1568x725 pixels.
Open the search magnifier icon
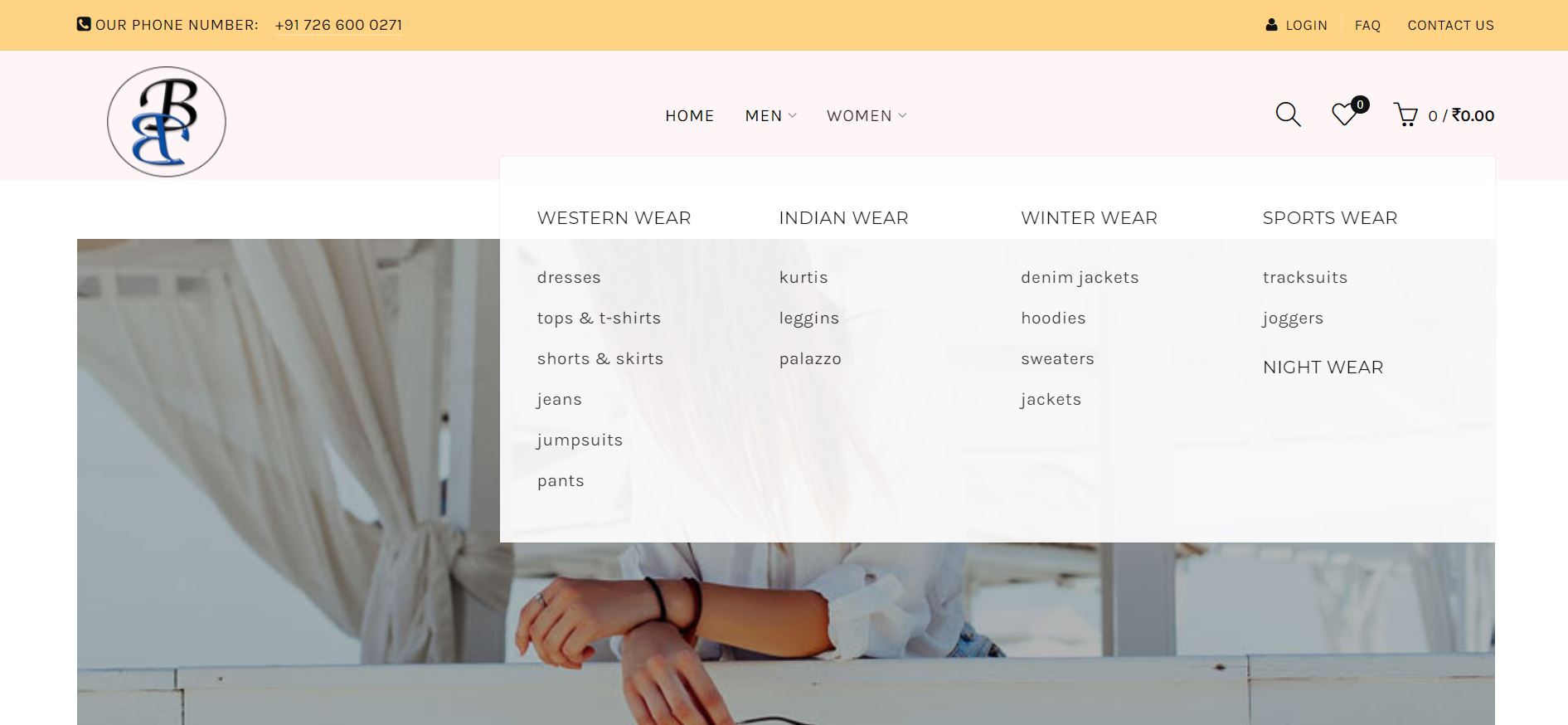click(x=1288, y=114)
